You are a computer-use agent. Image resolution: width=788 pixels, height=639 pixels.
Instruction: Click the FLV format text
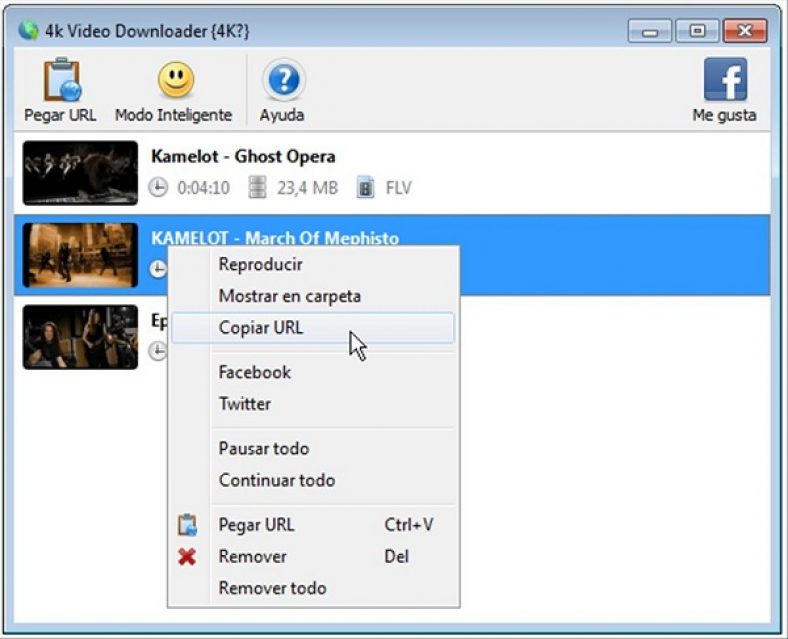coord(399,188)
